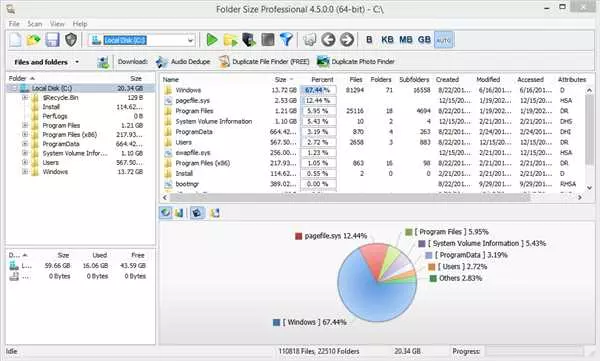Expand Program Files in folder tree

pos(25,125)
